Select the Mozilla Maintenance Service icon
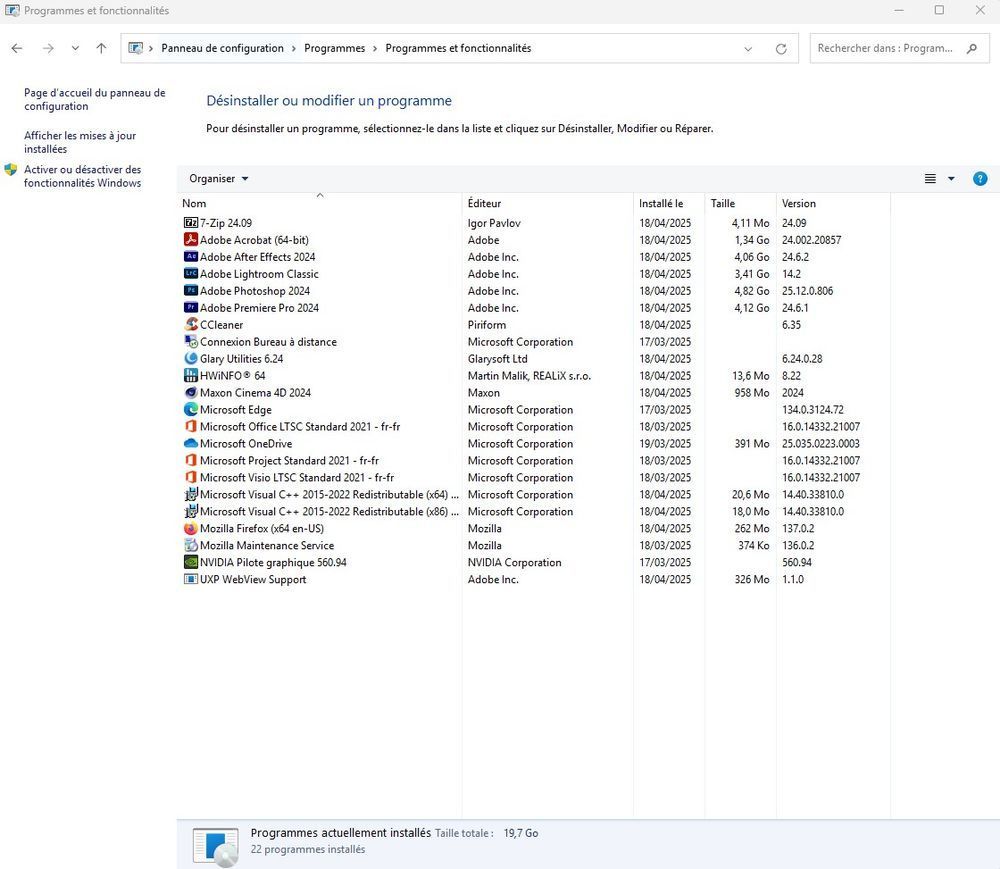 click(x=191, y=545)
